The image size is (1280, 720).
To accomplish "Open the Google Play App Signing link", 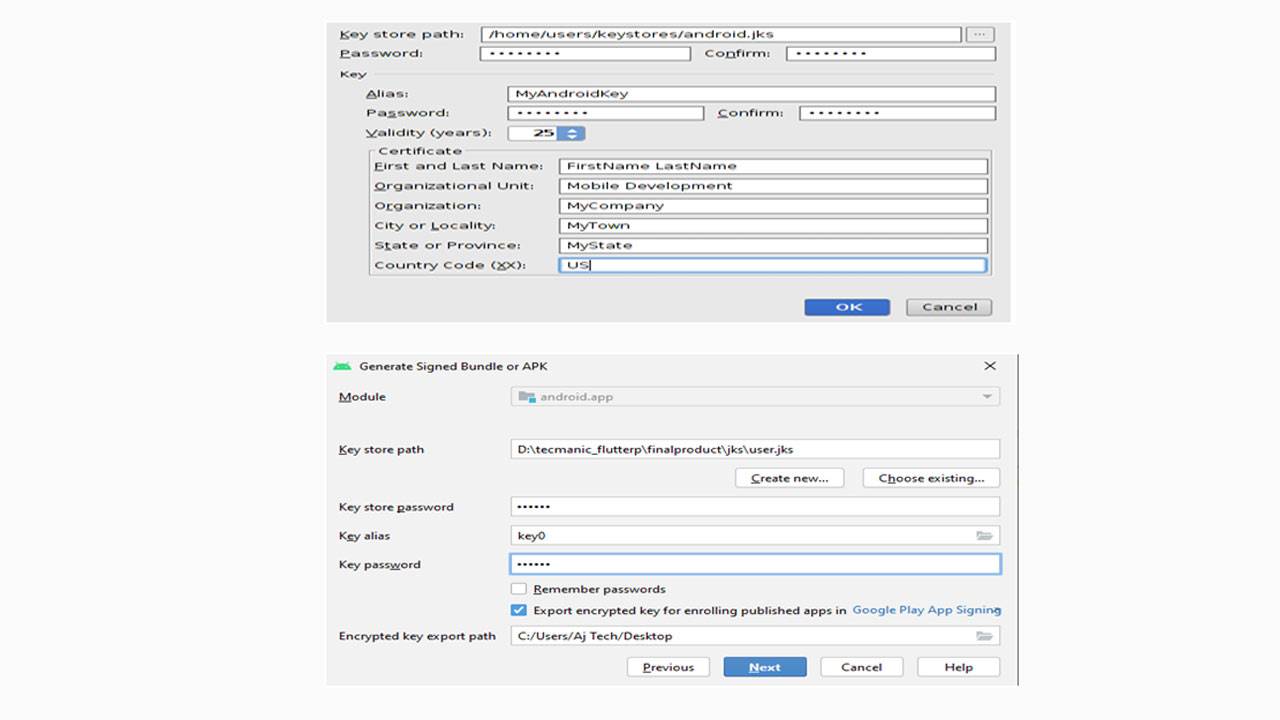I will coord(926,610).
